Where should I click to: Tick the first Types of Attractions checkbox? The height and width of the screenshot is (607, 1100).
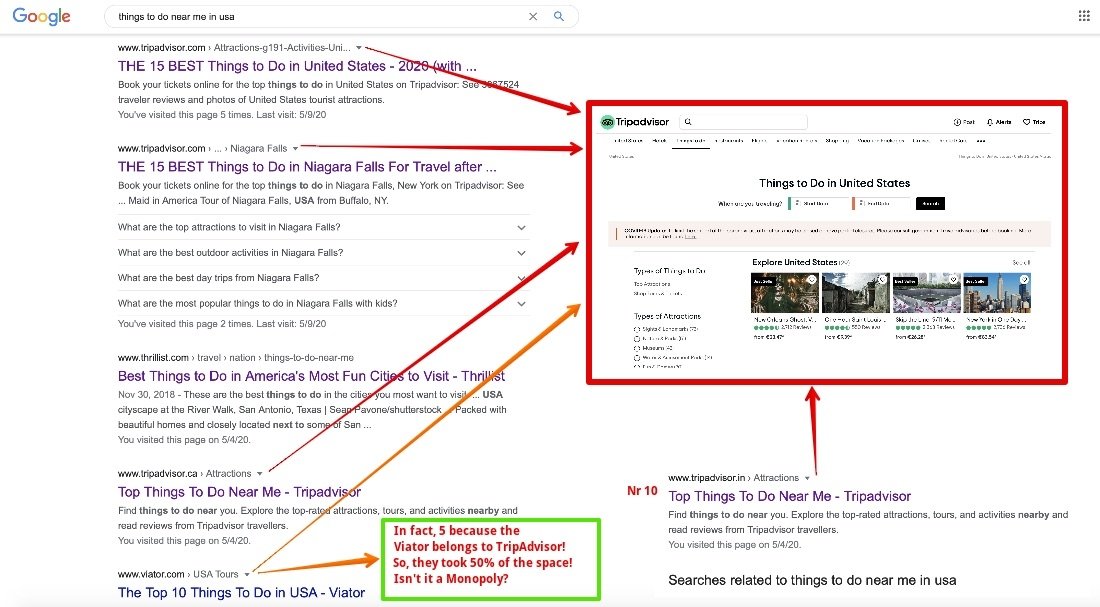pyautogui.click(x=637, y=328)
